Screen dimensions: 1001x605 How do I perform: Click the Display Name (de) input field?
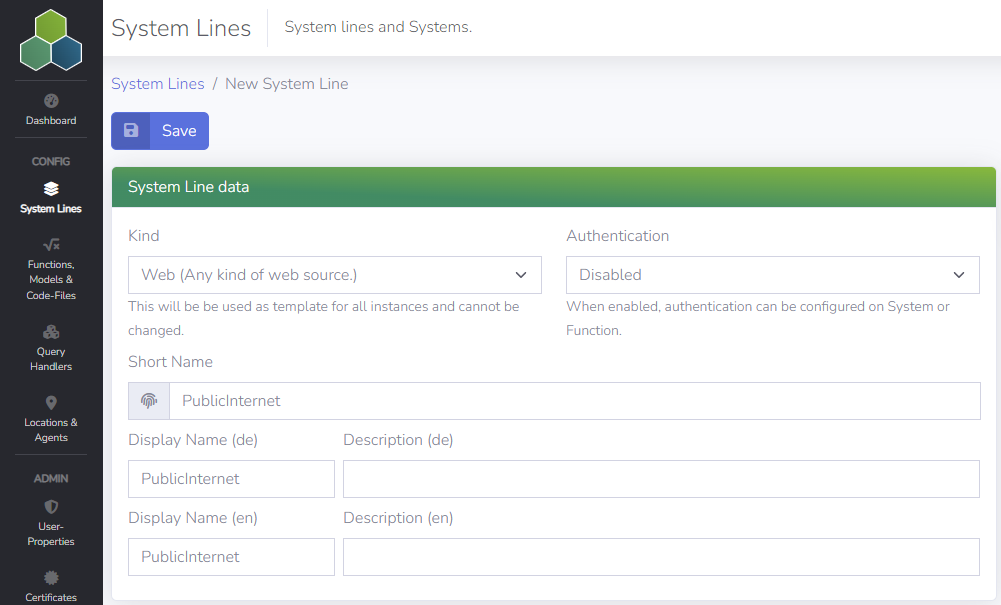(231, 479)
